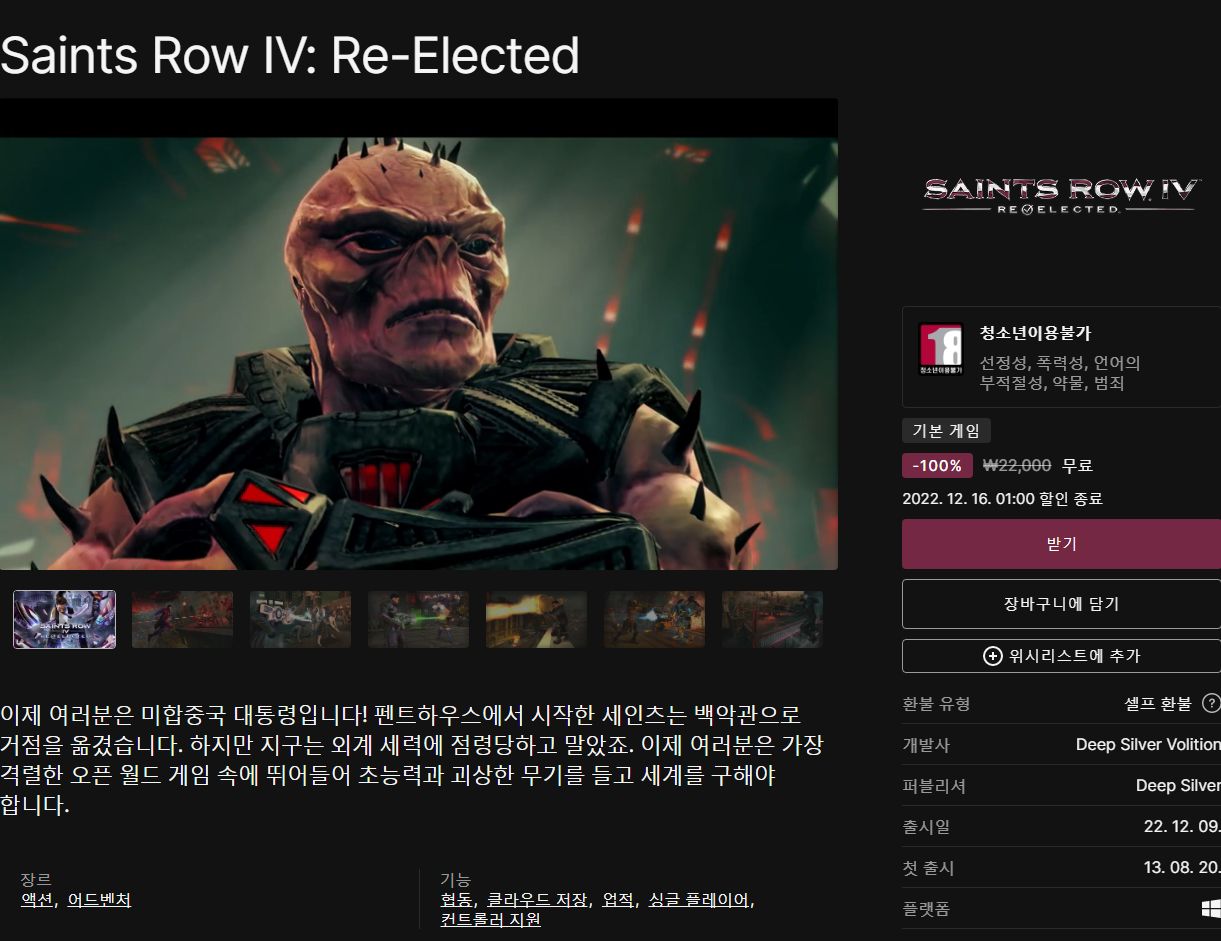Select the second screenshot thumbnail

[x=182, y=619]
